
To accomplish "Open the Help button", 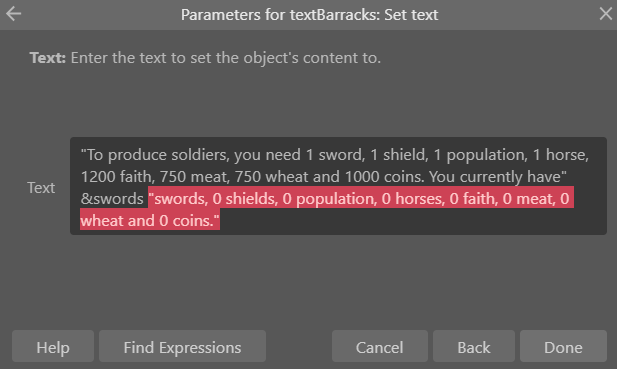I will pyautogui.click(x=53, y=346).
